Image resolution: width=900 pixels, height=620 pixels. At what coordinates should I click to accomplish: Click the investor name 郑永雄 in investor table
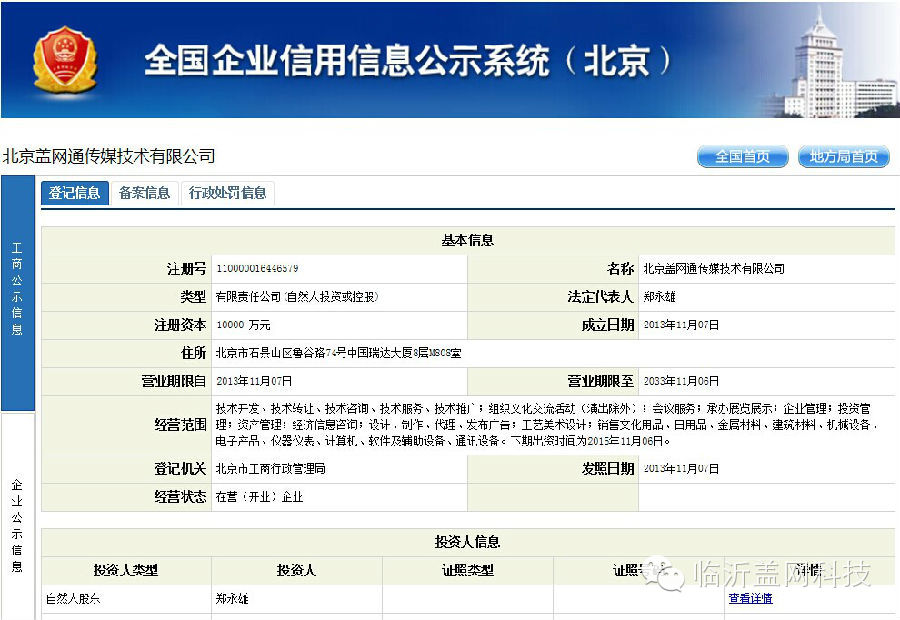click(x=232, y=599)
